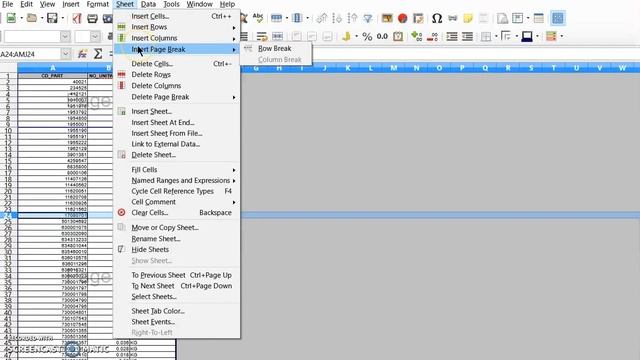Click the Background Color icon
The width and height of the screenshot is (640, 360).
(x=527, y=37)
